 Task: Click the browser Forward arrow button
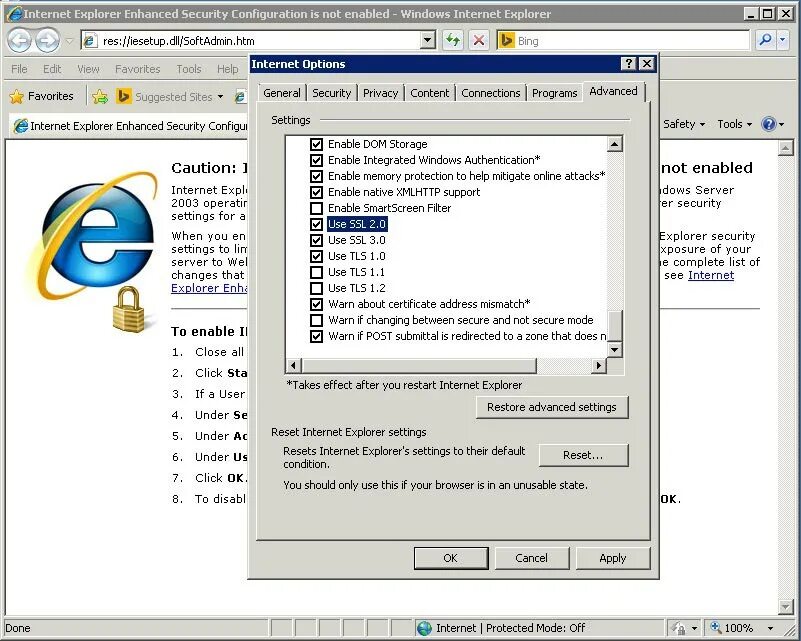(x=48, y=40)
